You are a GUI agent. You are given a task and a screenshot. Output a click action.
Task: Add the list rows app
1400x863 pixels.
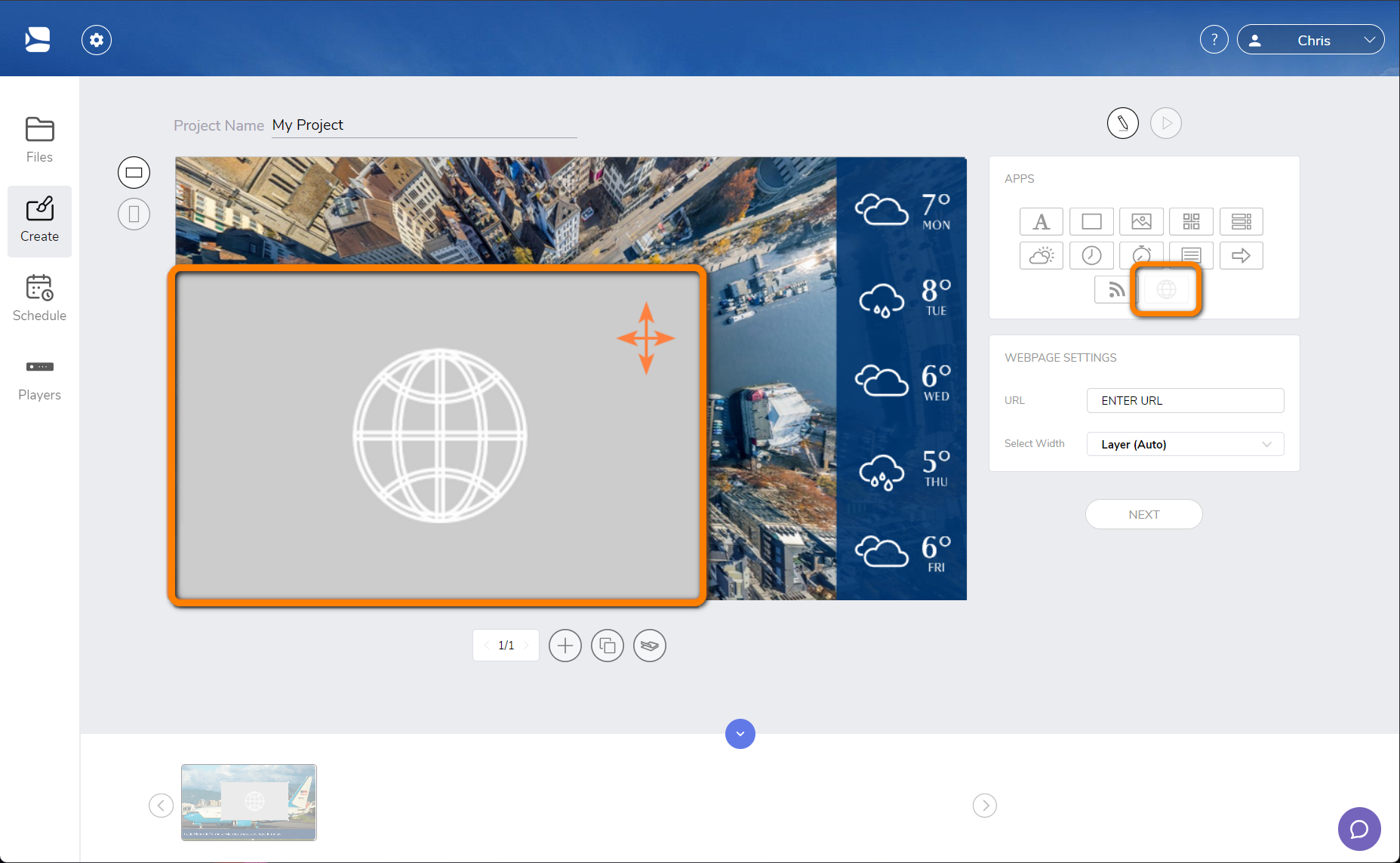[x=1241, y=222]
